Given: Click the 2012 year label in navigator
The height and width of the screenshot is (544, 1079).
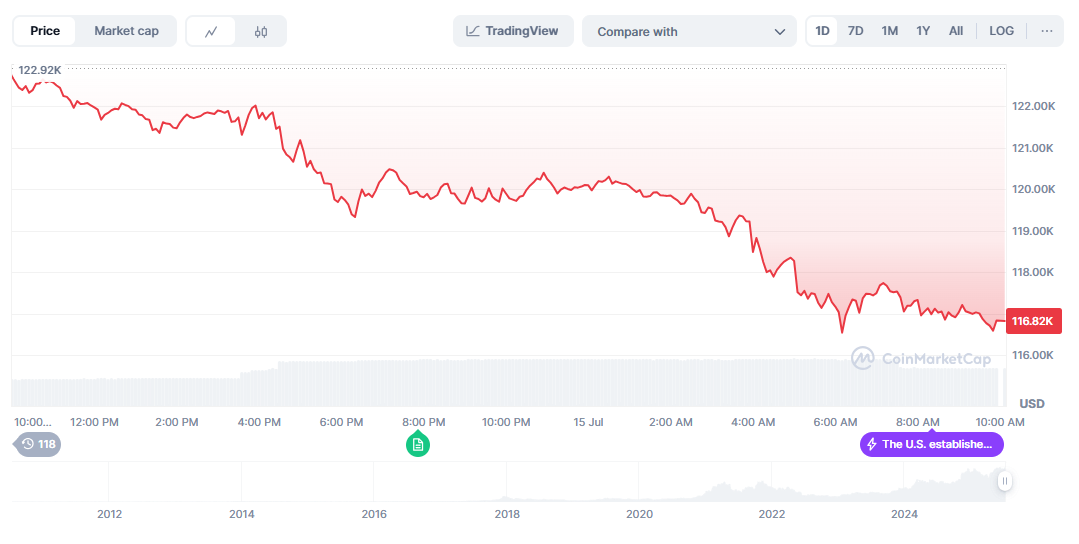Looking at the screenshot, I should click(109, 514).
